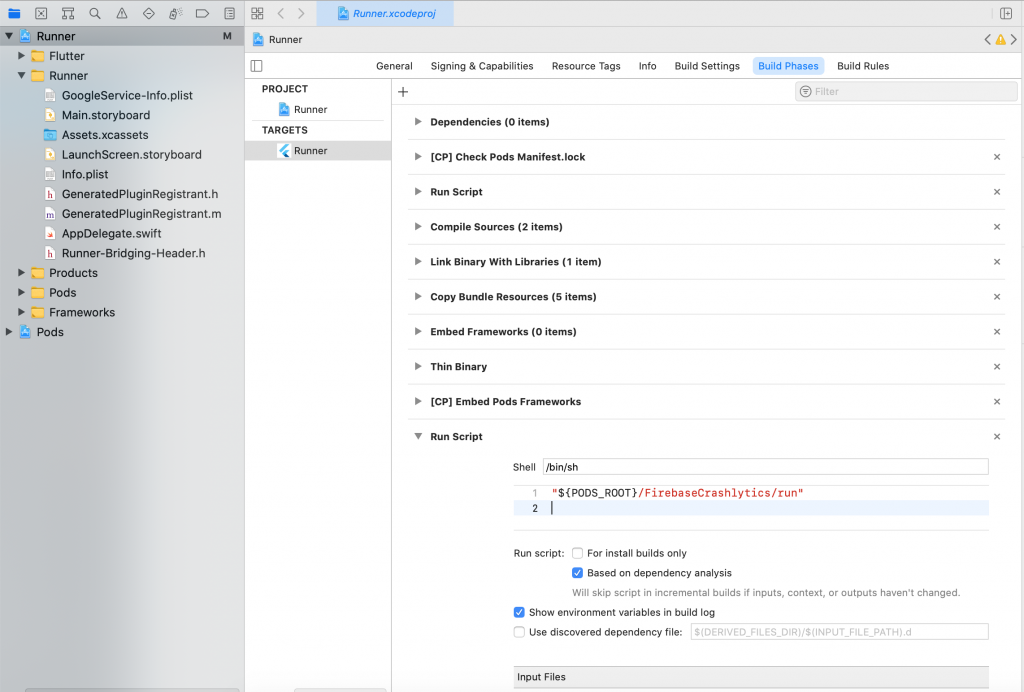Select Main.storyboard file
Viewport: 1024px width, 692px height.
point(106,115)
